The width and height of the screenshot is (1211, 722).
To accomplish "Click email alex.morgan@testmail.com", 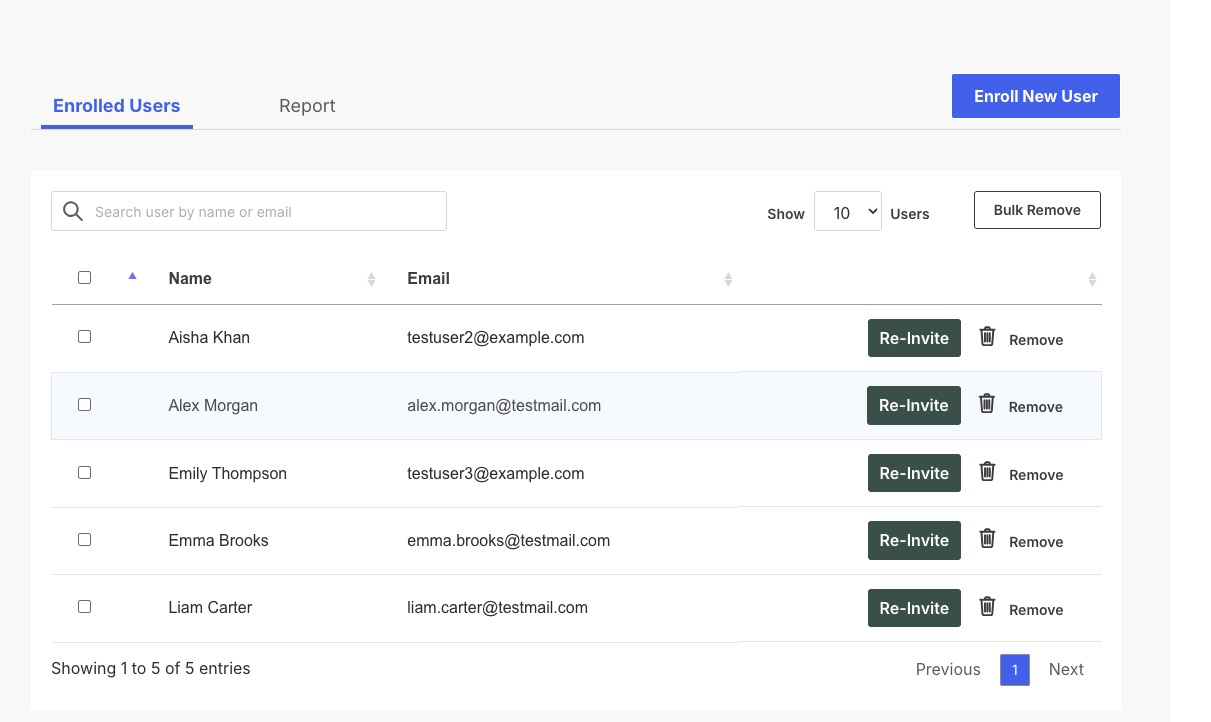I will pos(504,406).
